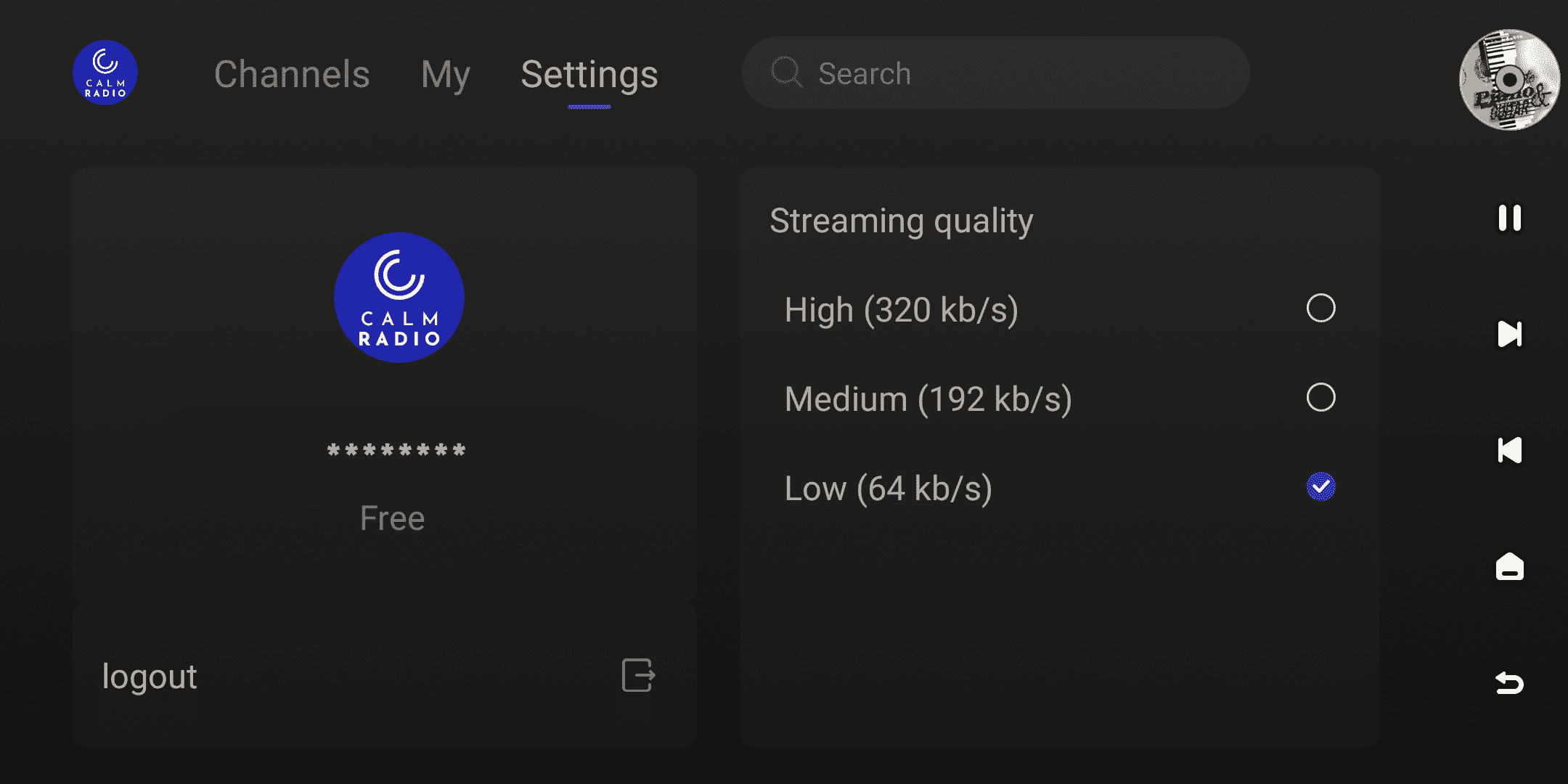This screenshot has height=784, width=1568.
Task: Select Medium (192 kb/s) radio button
Action: tap(1320, 397)
